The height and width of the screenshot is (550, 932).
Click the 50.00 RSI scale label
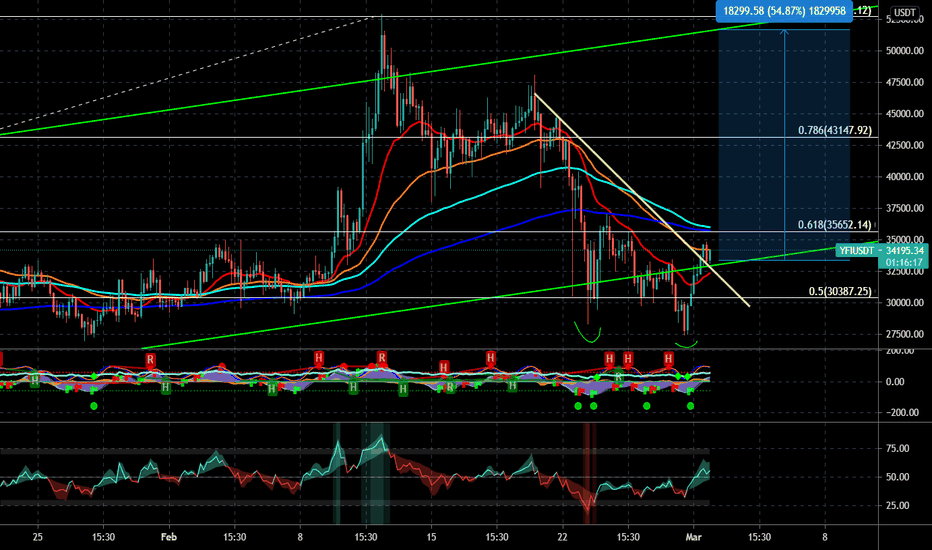click(898, 477)
